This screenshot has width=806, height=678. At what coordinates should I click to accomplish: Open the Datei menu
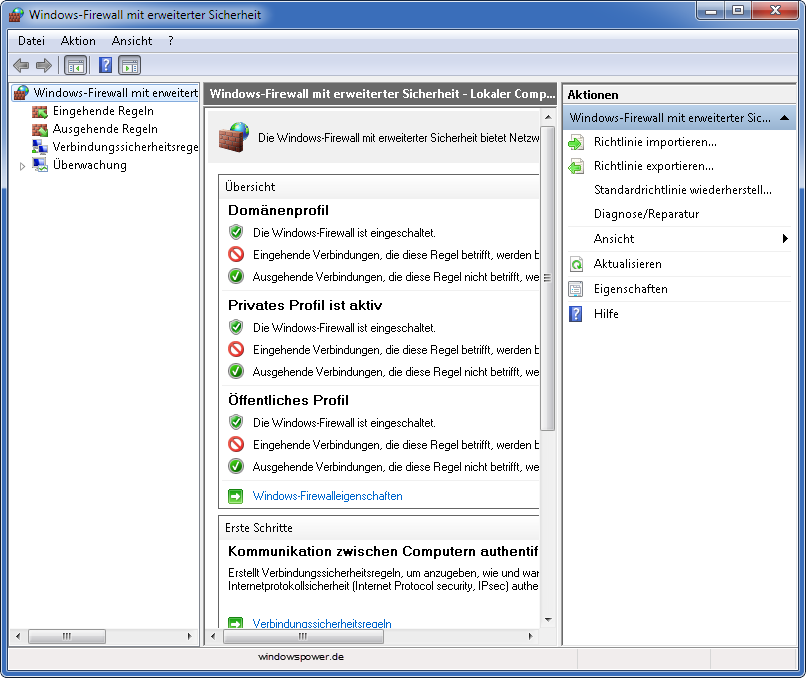point(31,41)
